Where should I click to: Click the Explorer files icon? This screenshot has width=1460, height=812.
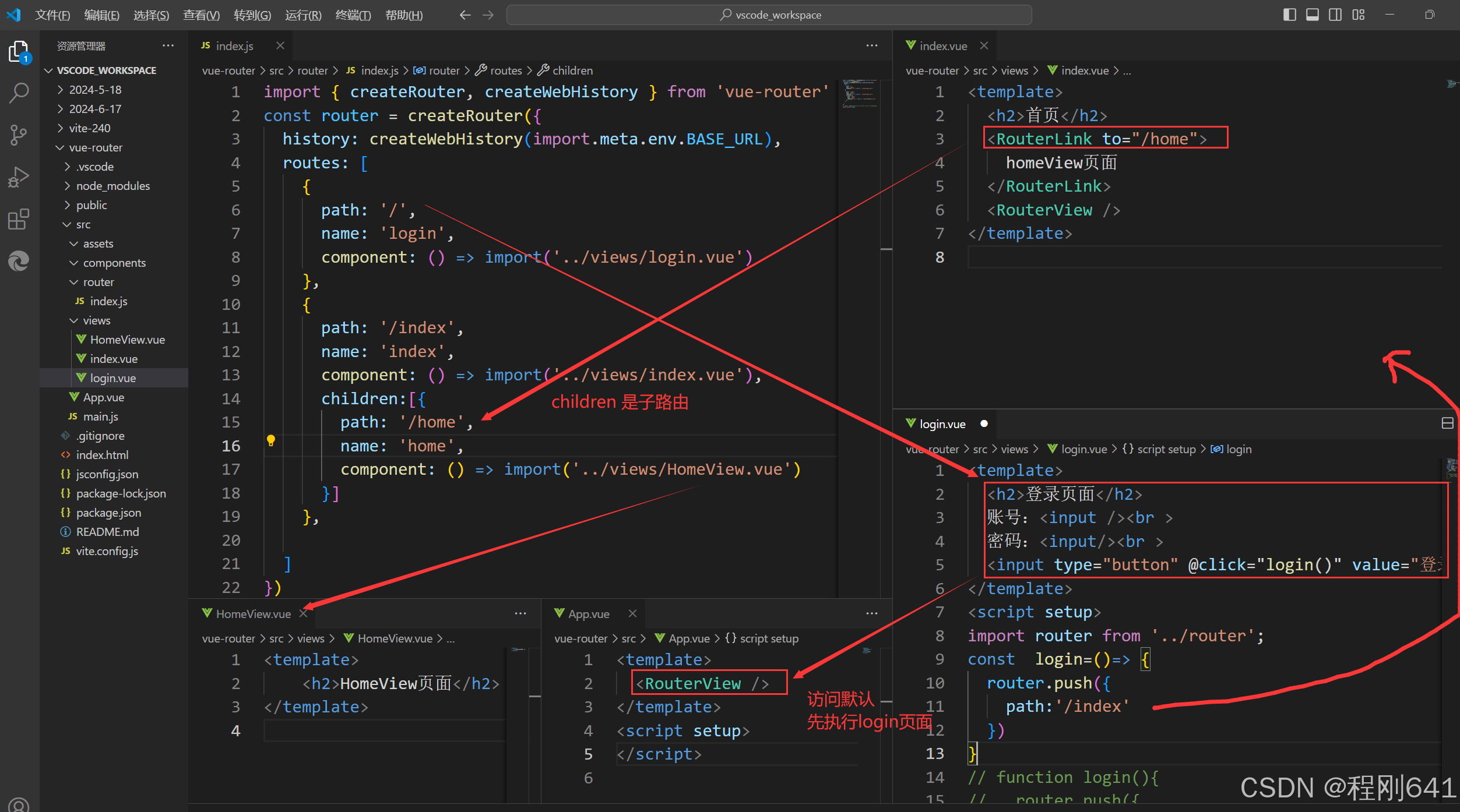point(19,51)
